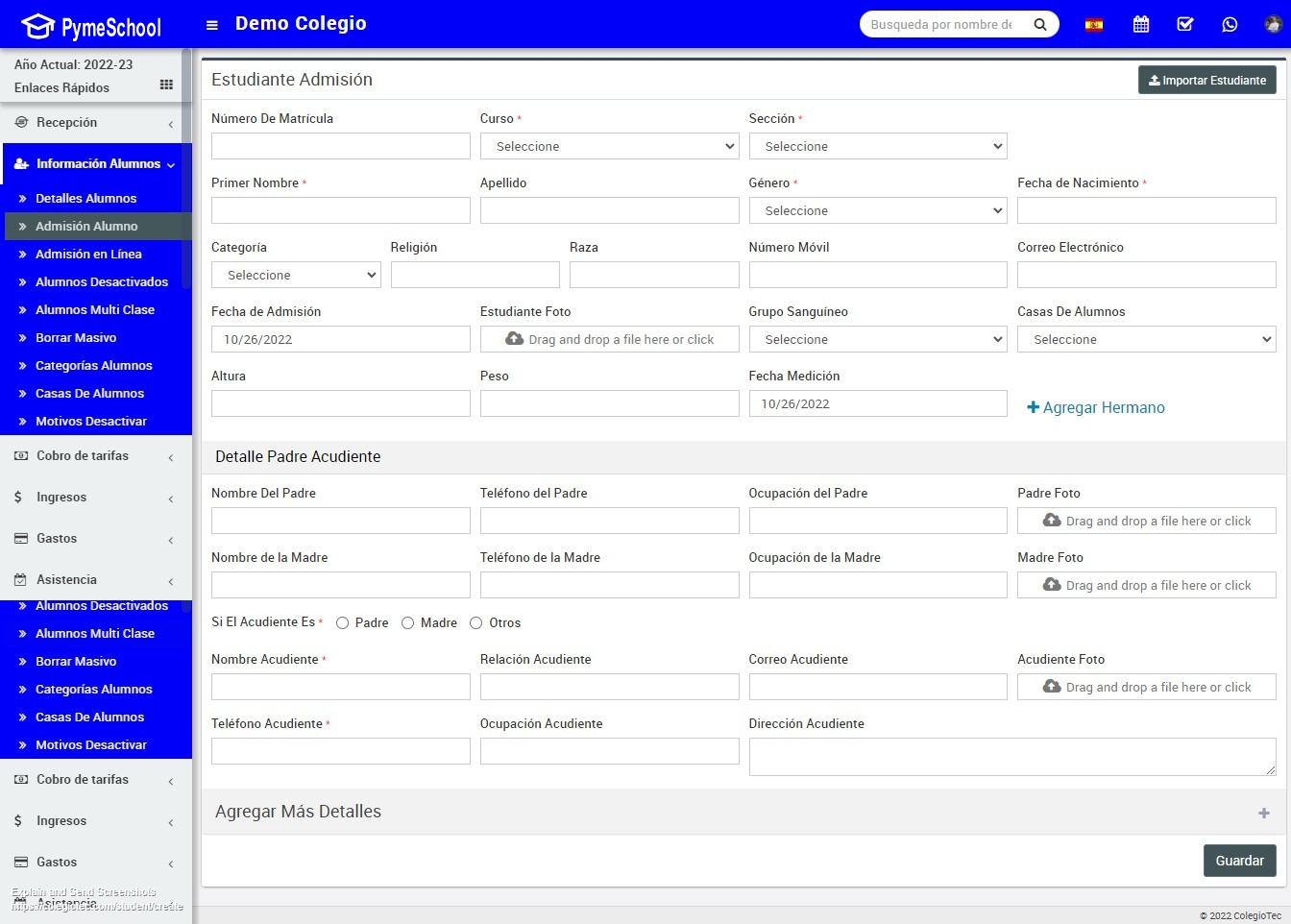Select the Padre radio button
Image resolution: width=1291 pixels, height=924 pixels.
coord(343,623)
